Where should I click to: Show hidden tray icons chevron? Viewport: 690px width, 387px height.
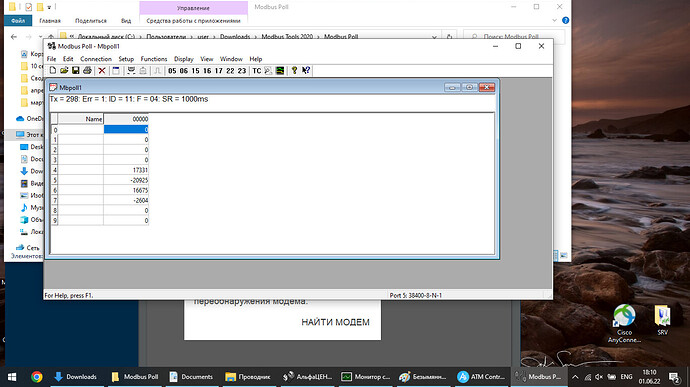tap(575, 377)
